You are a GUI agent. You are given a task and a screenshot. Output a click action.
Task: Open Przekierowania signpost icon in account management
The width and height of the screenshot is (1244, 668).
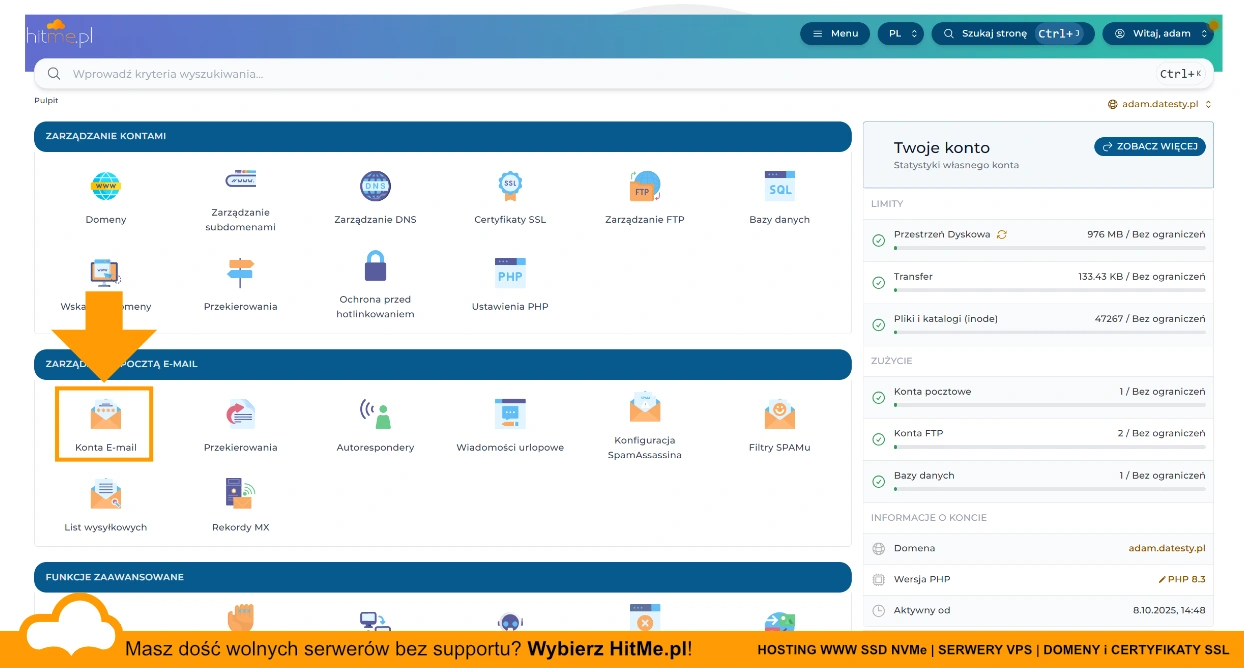[x=241, y=272]
